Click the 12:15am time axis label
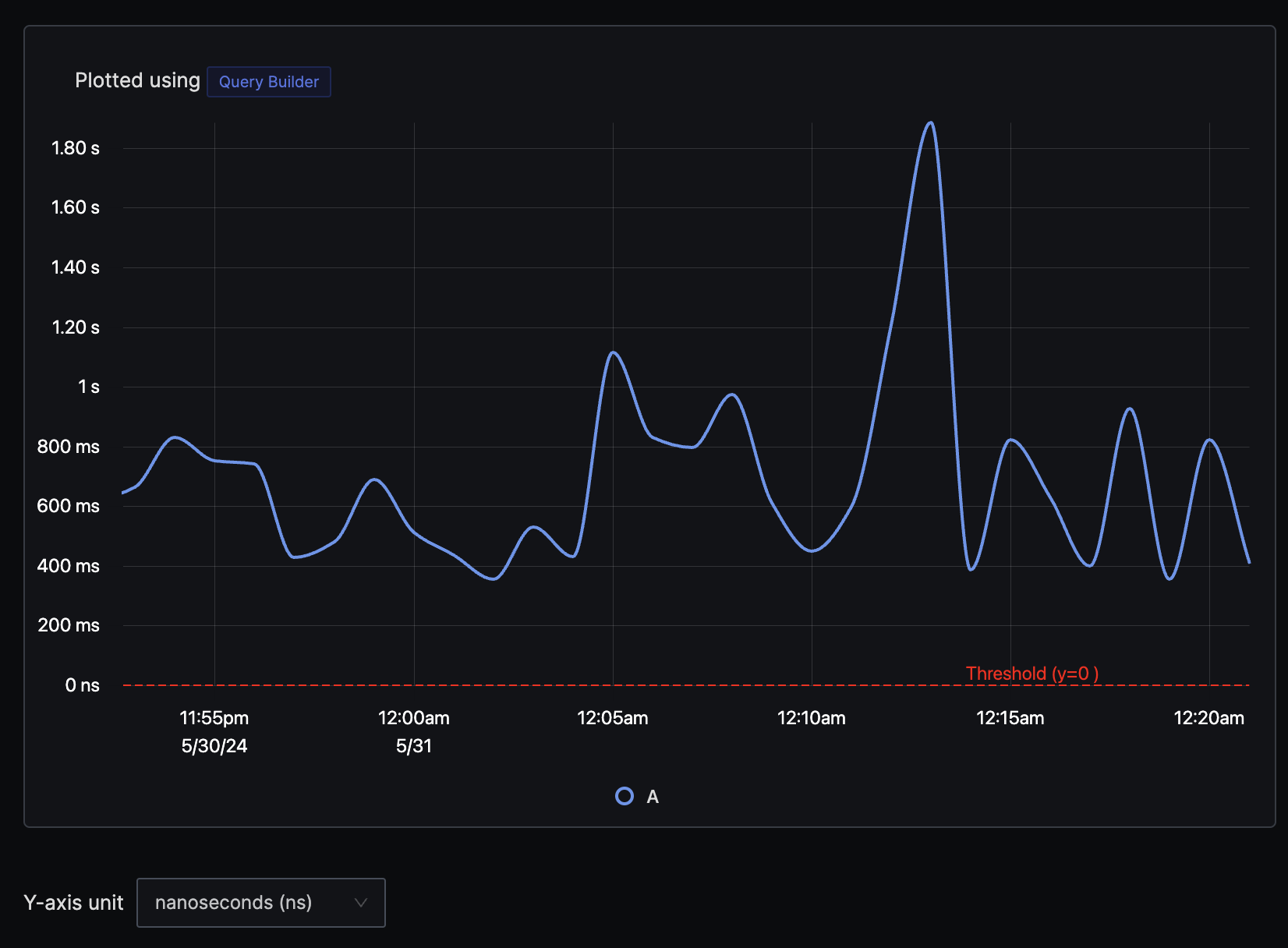1288x948 pixels. point(1010,718)
